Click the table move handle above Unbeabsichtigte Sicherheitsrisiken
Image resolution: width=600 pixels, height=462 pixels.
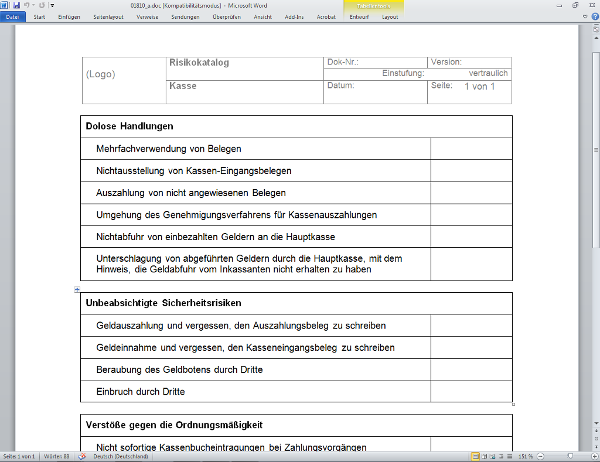point(78,288)
